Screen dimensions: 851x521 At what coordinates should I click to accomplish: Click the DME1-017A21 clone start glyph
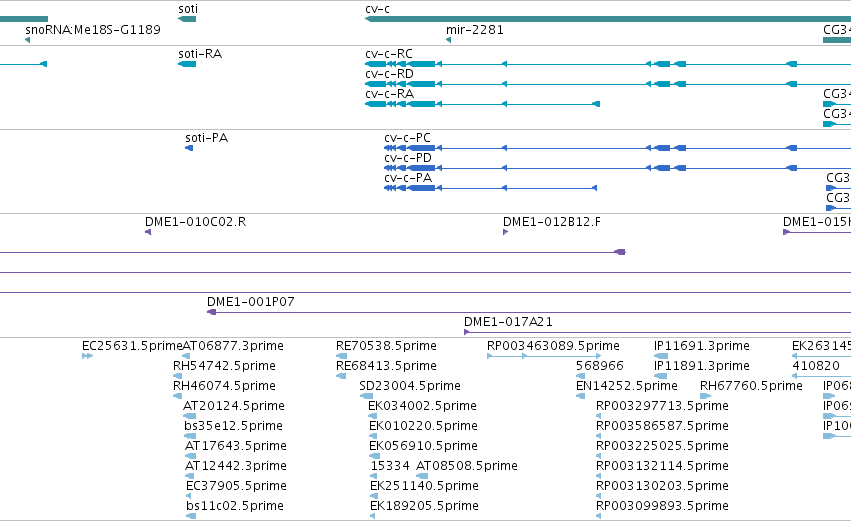[467, 332]
